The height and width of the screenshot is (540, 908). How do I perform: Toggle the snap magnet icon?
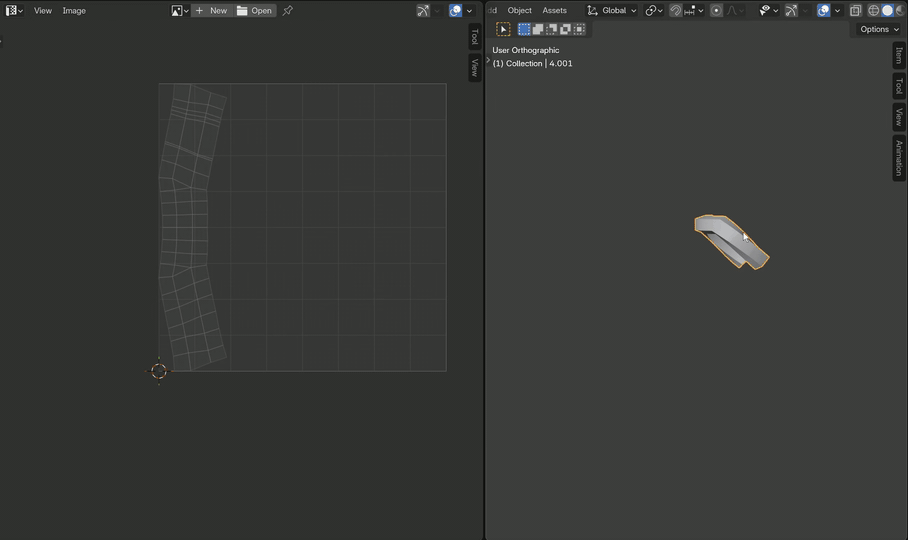click(675, 10)
